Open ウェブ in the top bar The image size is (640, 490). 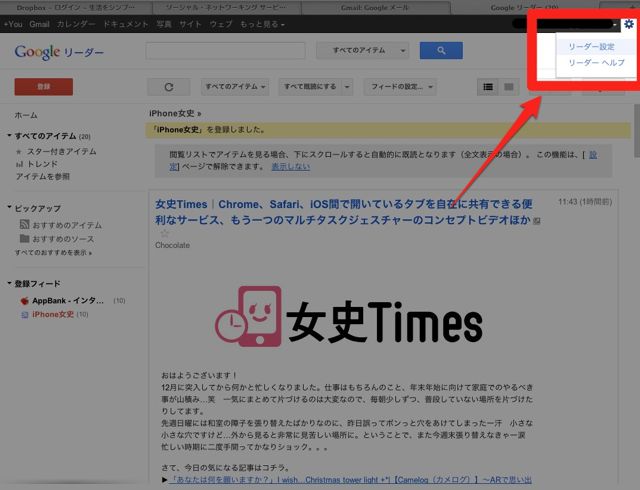pyautogui.click(x=221, y=24)
